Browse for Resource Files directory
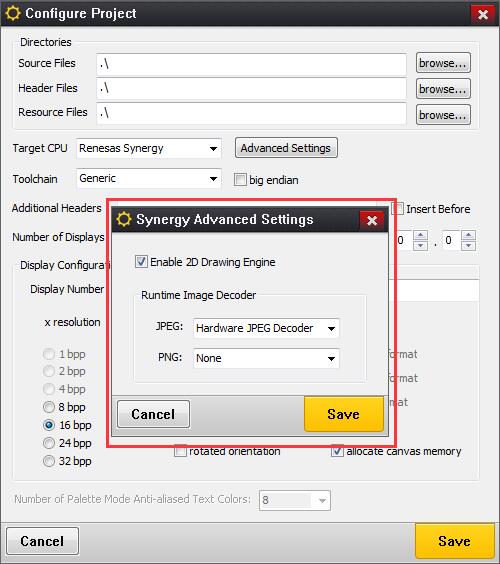Image resolution: width=500 pixels, height=564 pixels. 443,115
